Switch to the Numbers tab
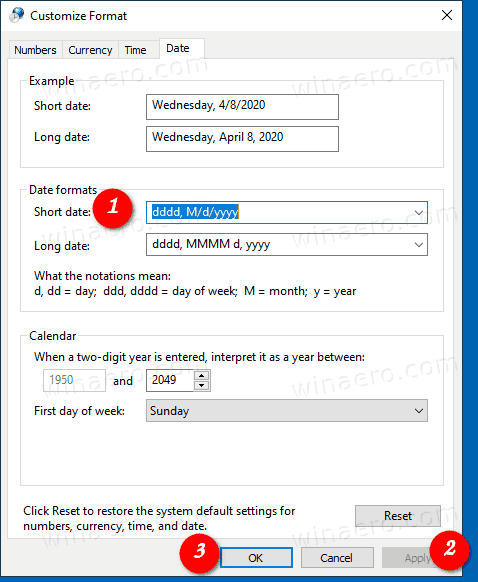The width and height of the screenshot is (478, 582). [x=35, y=50]
